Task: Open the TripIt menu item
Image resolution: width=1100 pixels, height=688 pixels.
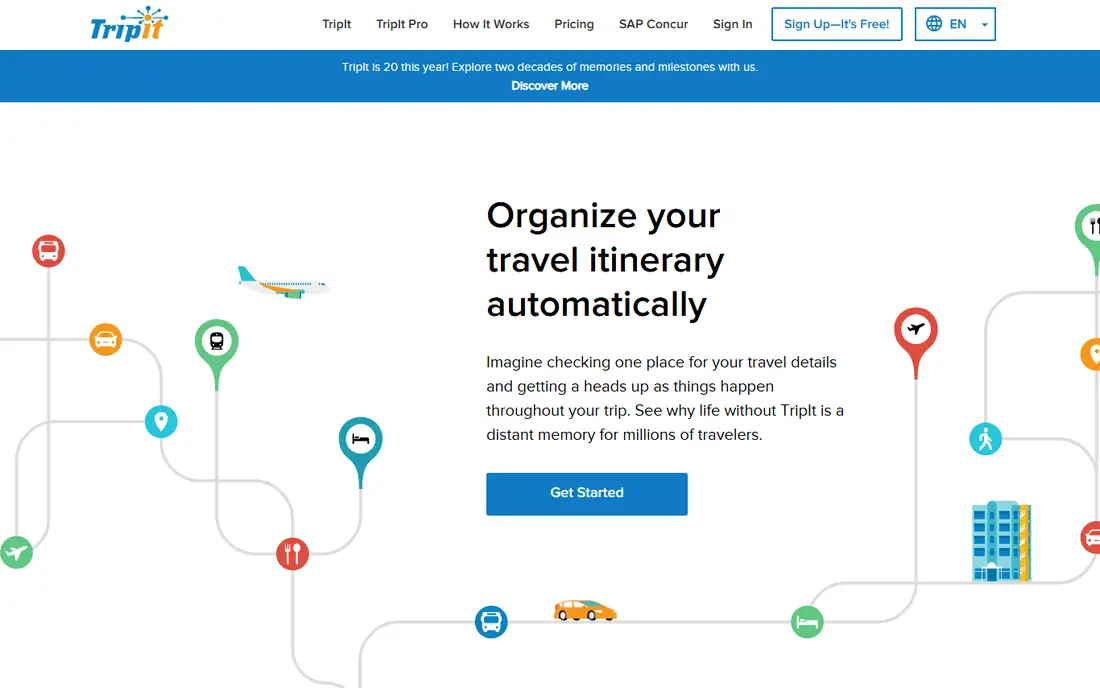Action: [337, 24]
